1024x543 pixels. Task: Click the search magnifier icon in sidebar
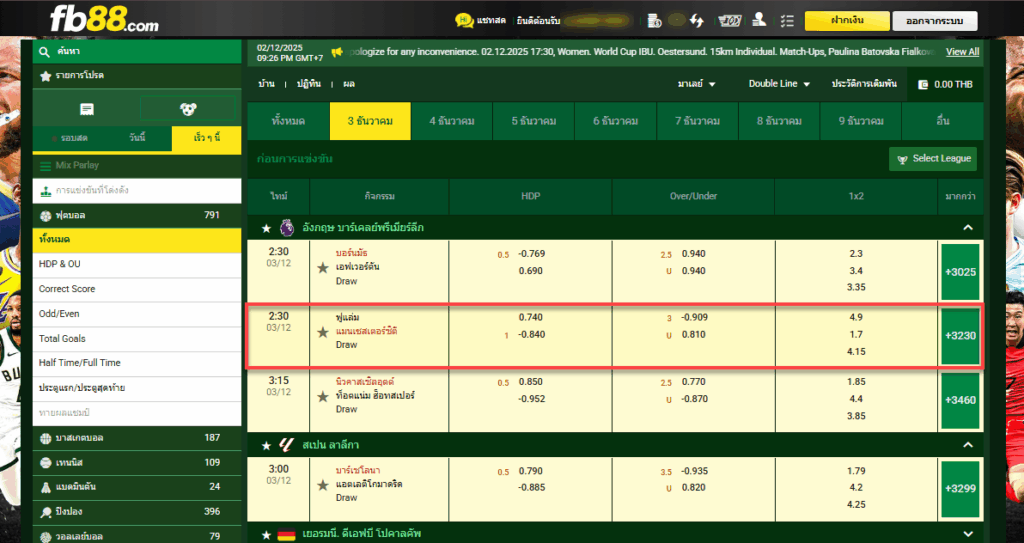tap(44, 52)
